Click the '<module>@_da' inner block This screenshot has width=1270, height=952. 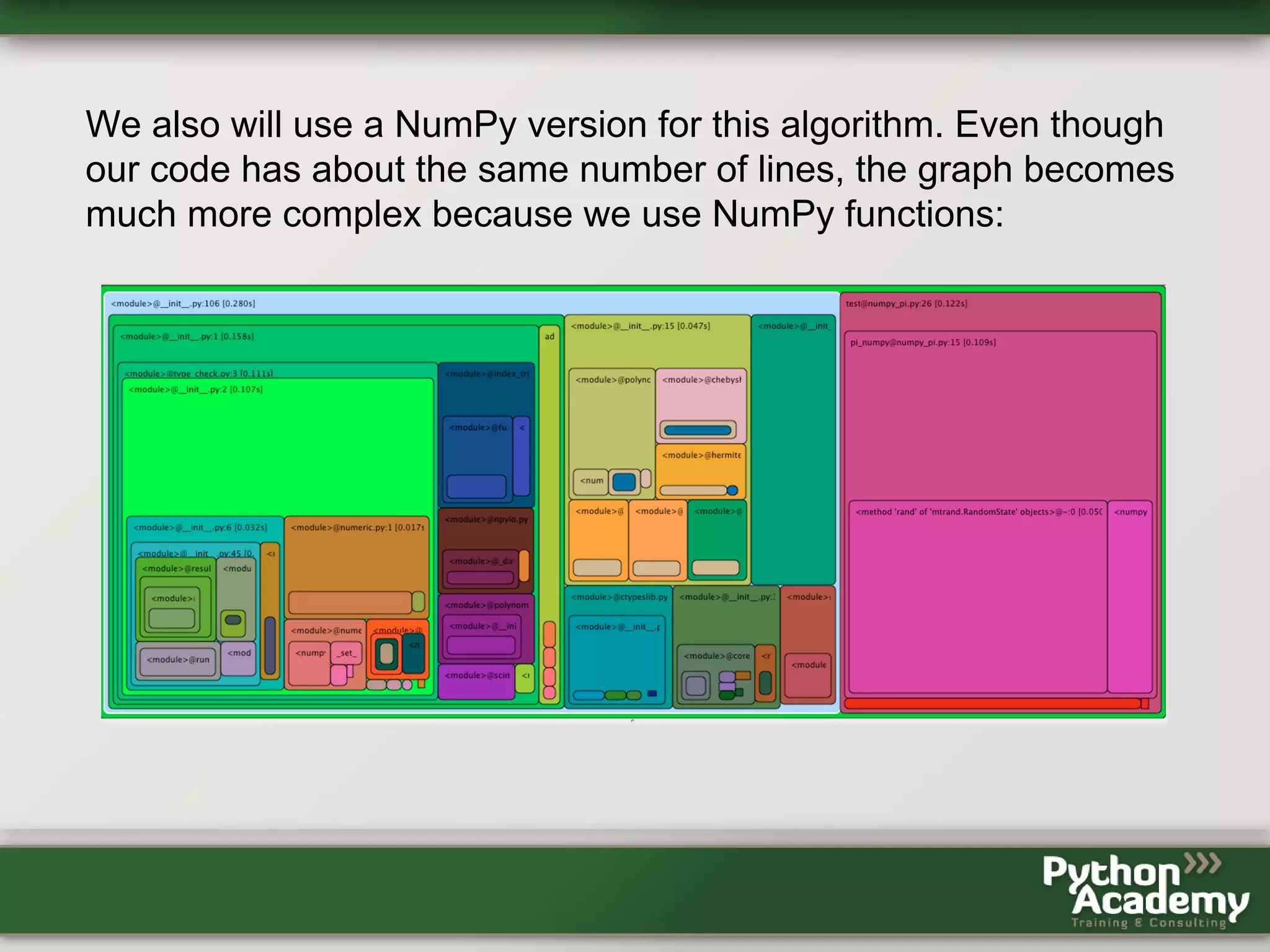point(480,569)
